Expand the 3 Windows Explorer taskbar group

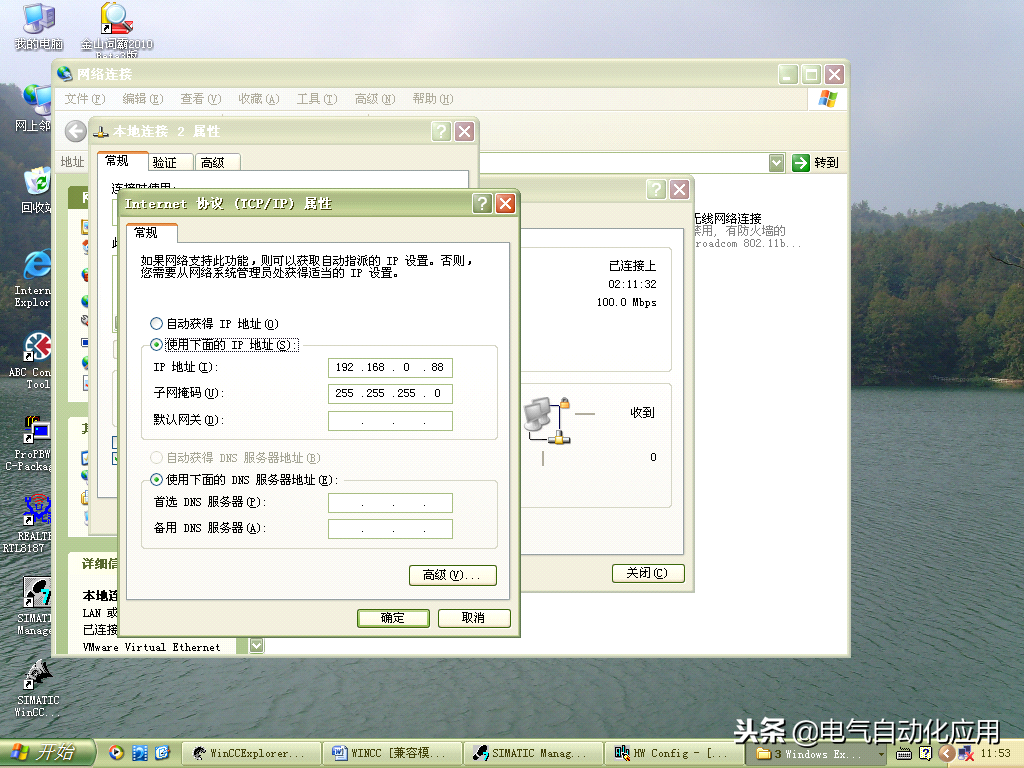tap(818, 754)
